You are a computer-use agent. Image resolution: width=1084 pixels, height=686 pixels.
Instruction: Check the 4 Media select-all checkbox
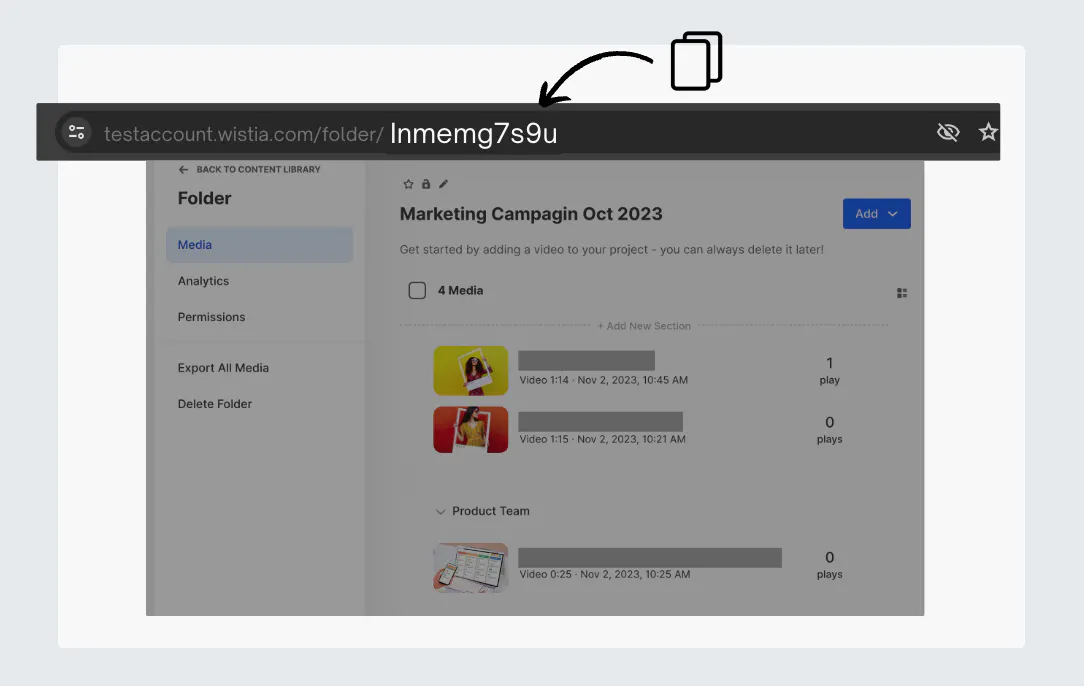coord(417,290)
